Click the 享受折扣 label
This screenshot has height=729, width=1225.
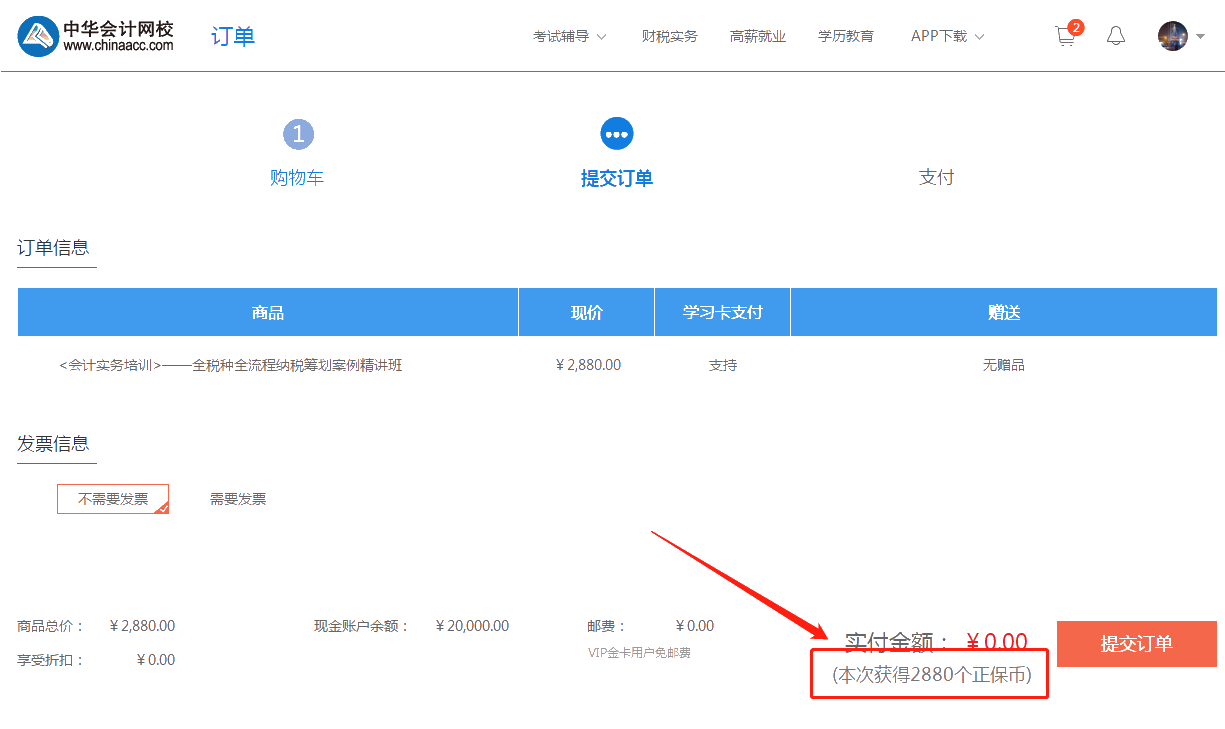[51, 660]
